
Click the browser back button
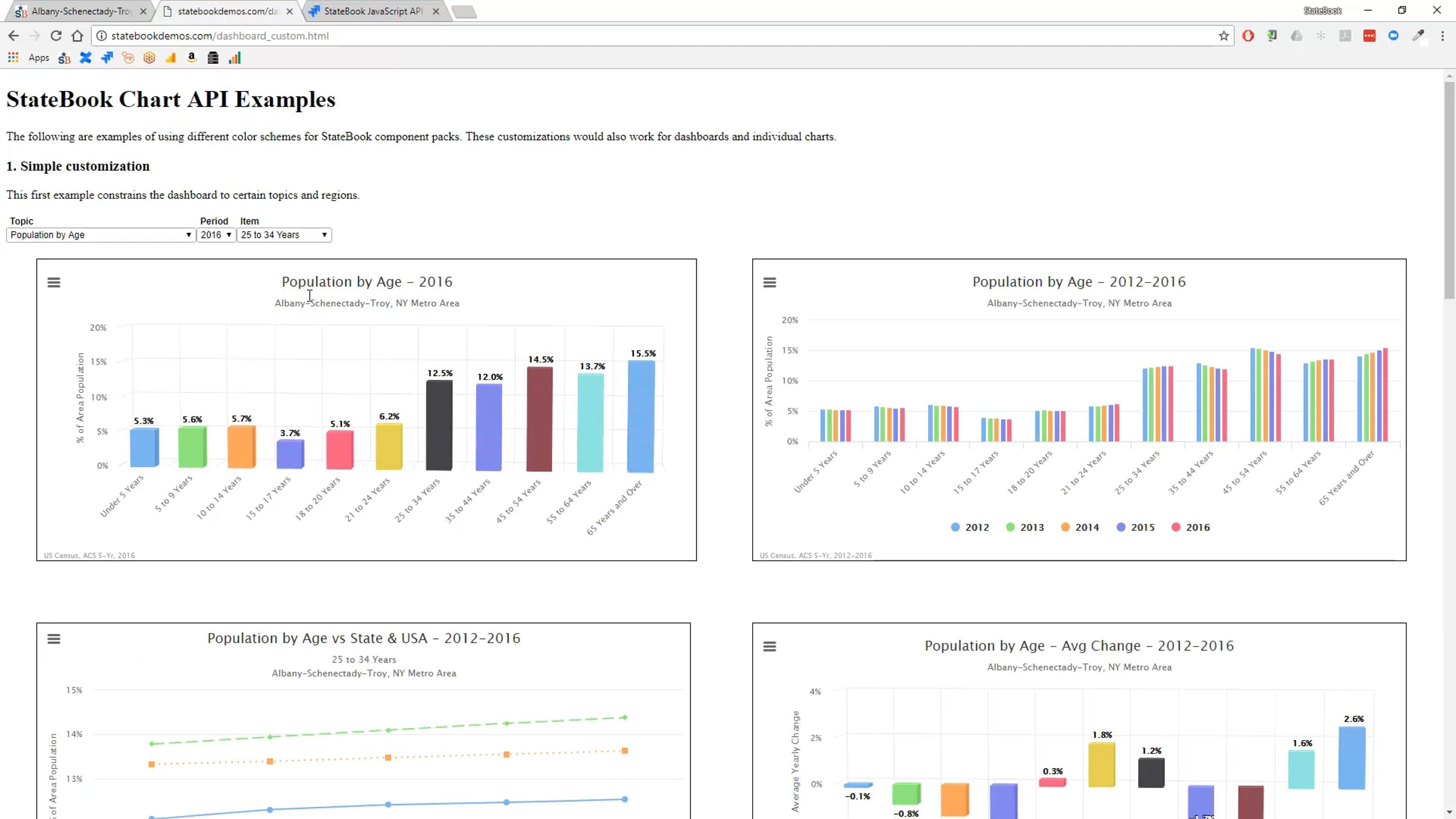(13, 36)
